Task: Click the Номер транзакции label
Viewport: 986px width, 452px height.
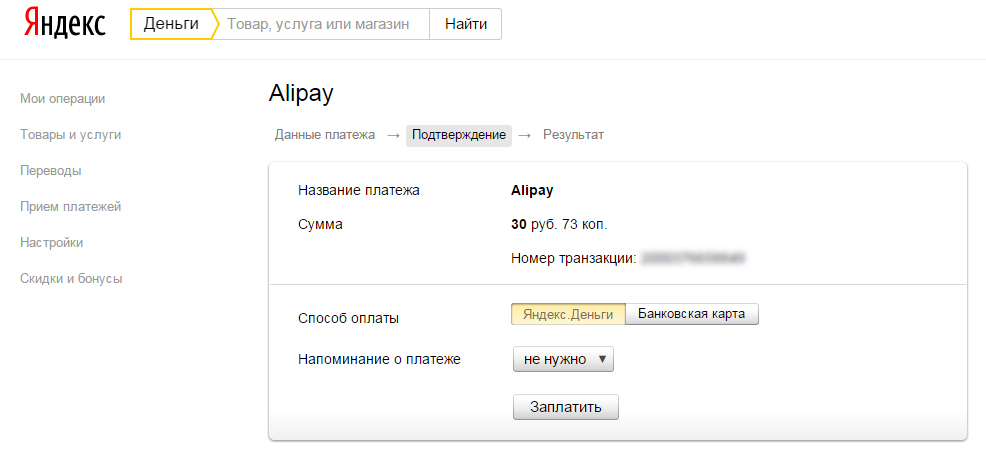Action: click(574, 258)
